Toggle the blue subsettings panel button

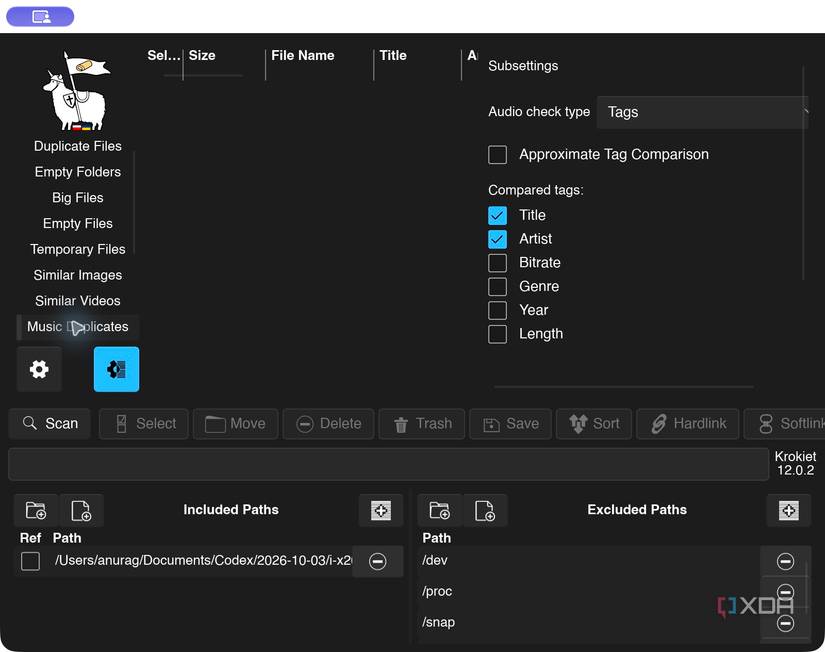pos(116,369)
